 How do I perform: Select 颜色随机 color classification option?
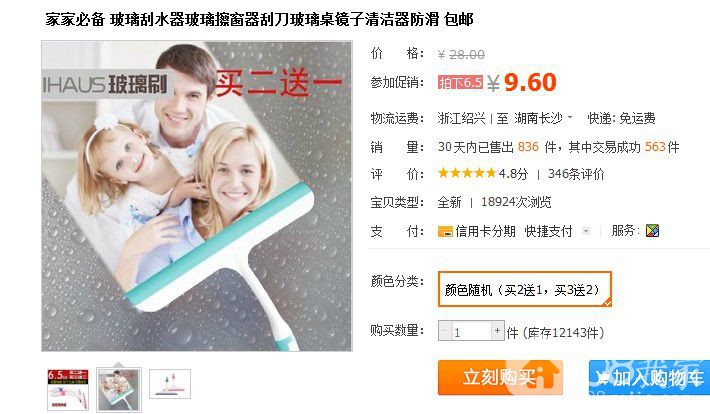tap(524, 289)
